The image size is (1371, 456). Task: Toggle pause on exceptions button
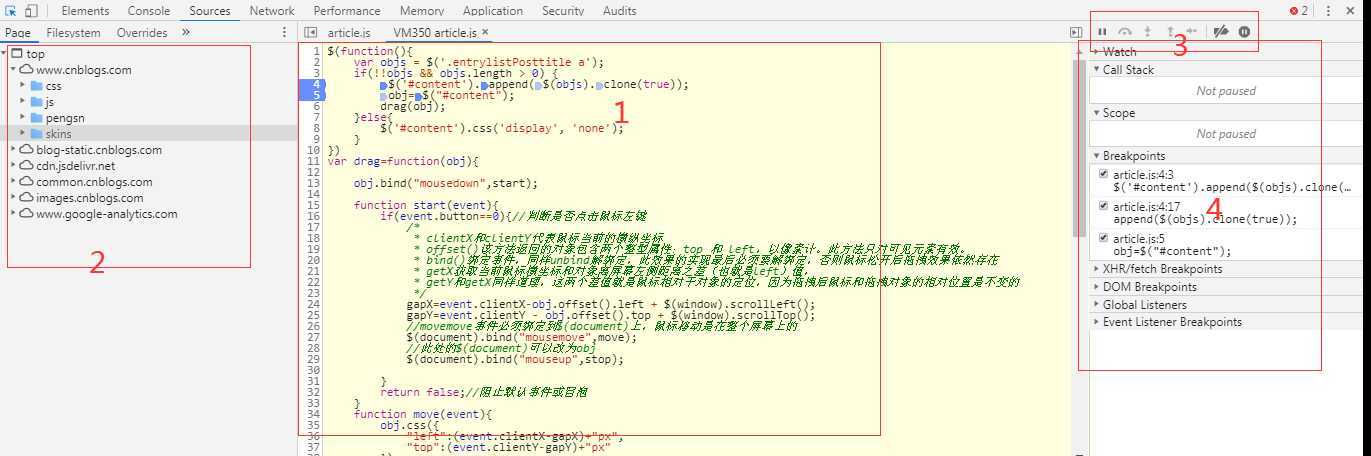(x=1244, y=32)
